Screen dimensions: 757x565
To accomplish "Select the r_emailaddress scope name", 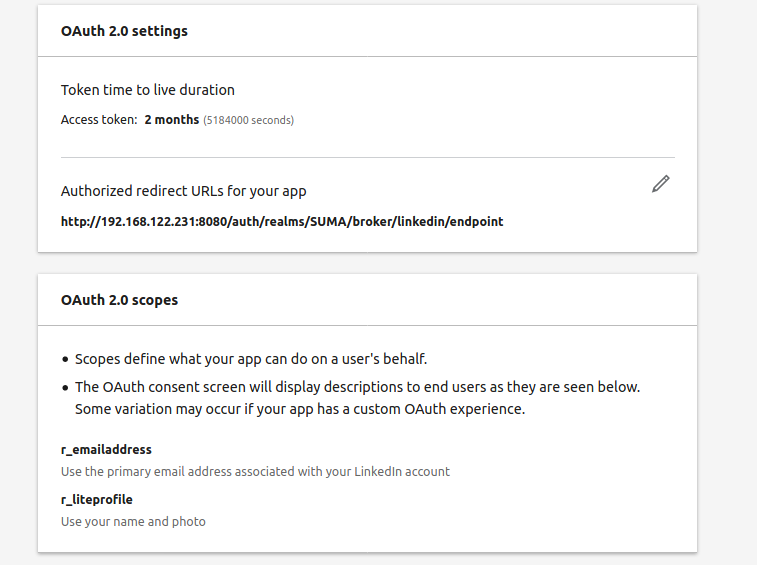I will [106, 450].
